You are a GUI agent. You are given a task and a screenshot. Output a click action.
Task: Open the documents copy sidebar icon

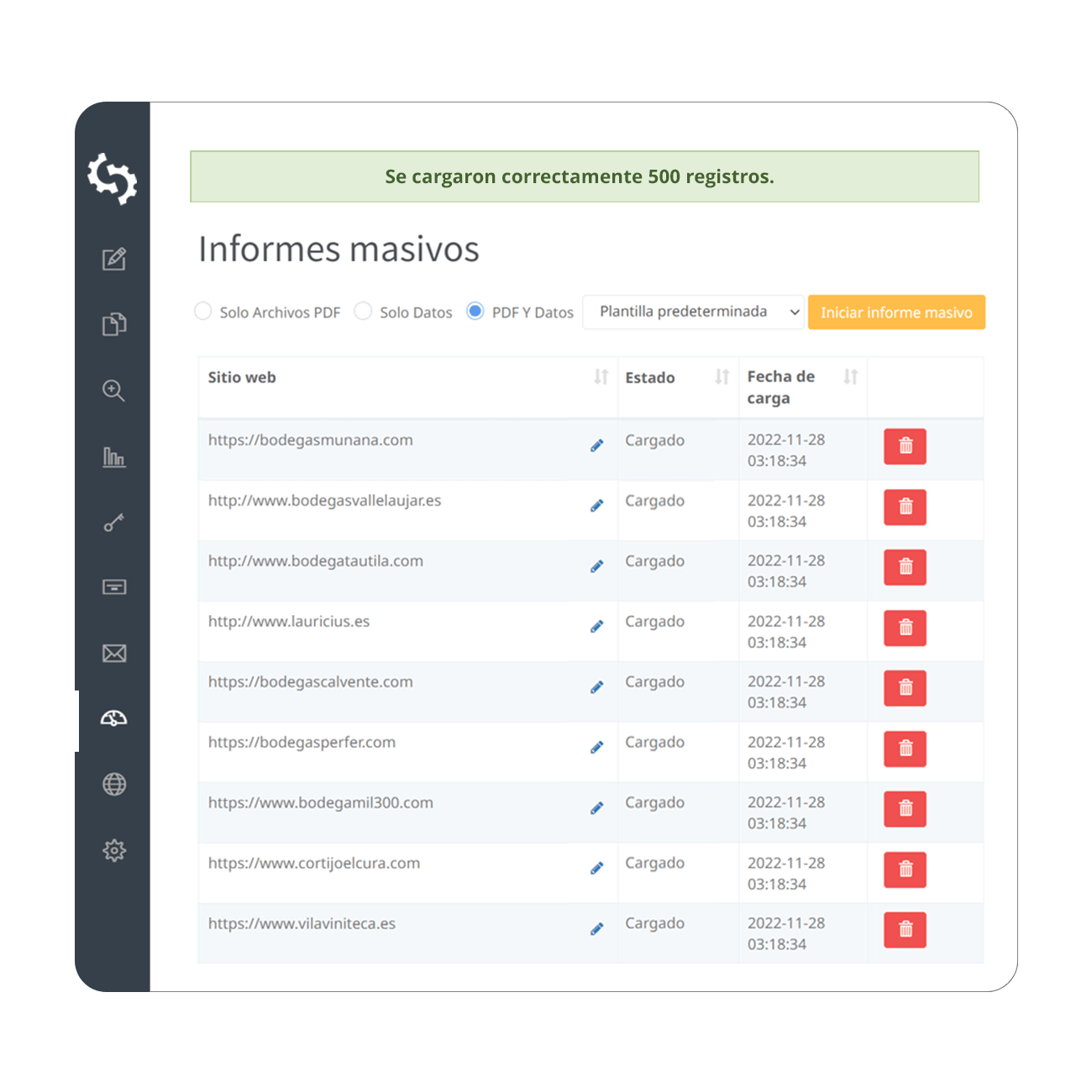coord(114,324)
